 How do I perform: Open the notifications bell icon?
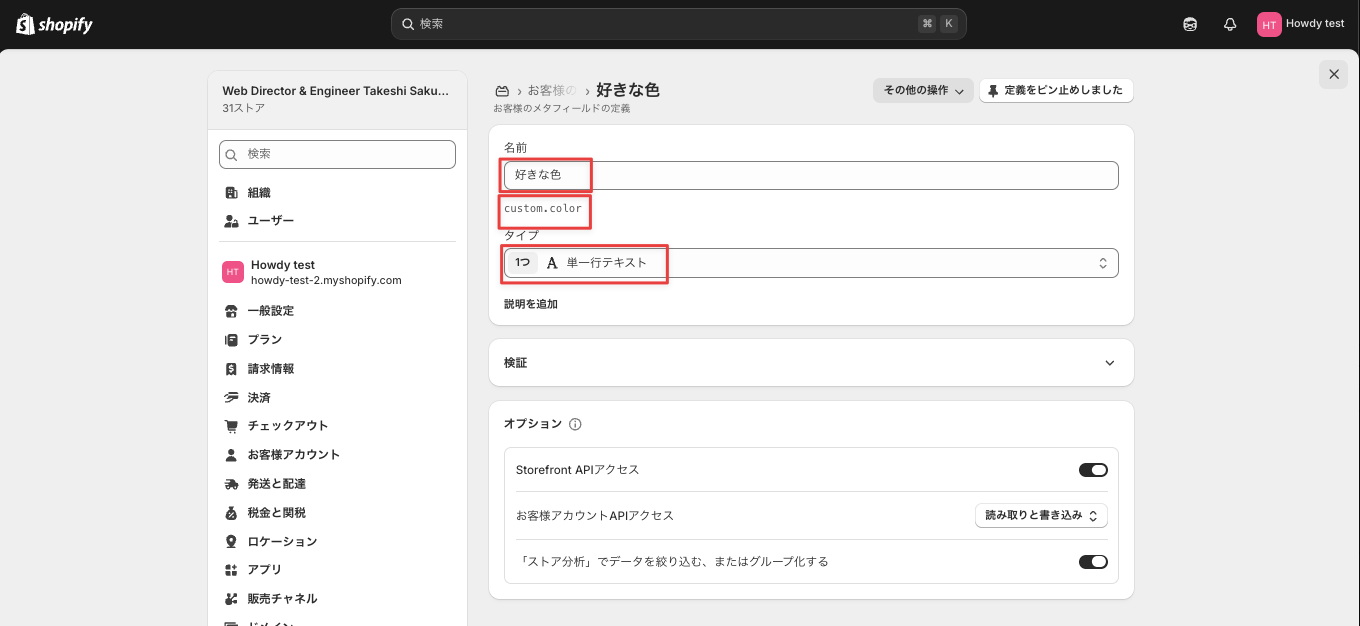1230,24
